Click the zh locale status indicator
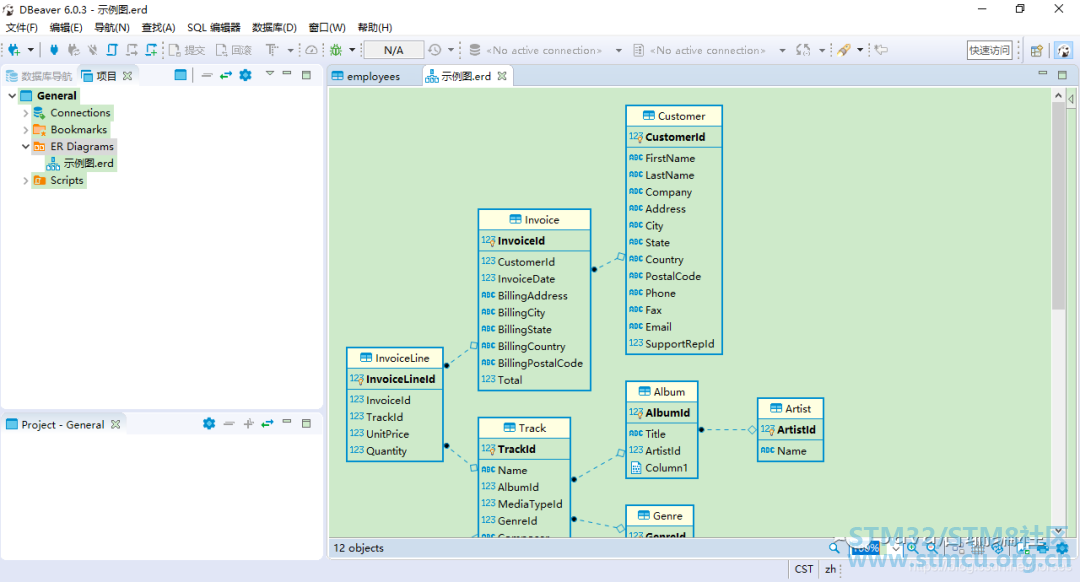Image resolution: width=1080 pixels, height=582 pixels. coord(830,569)
